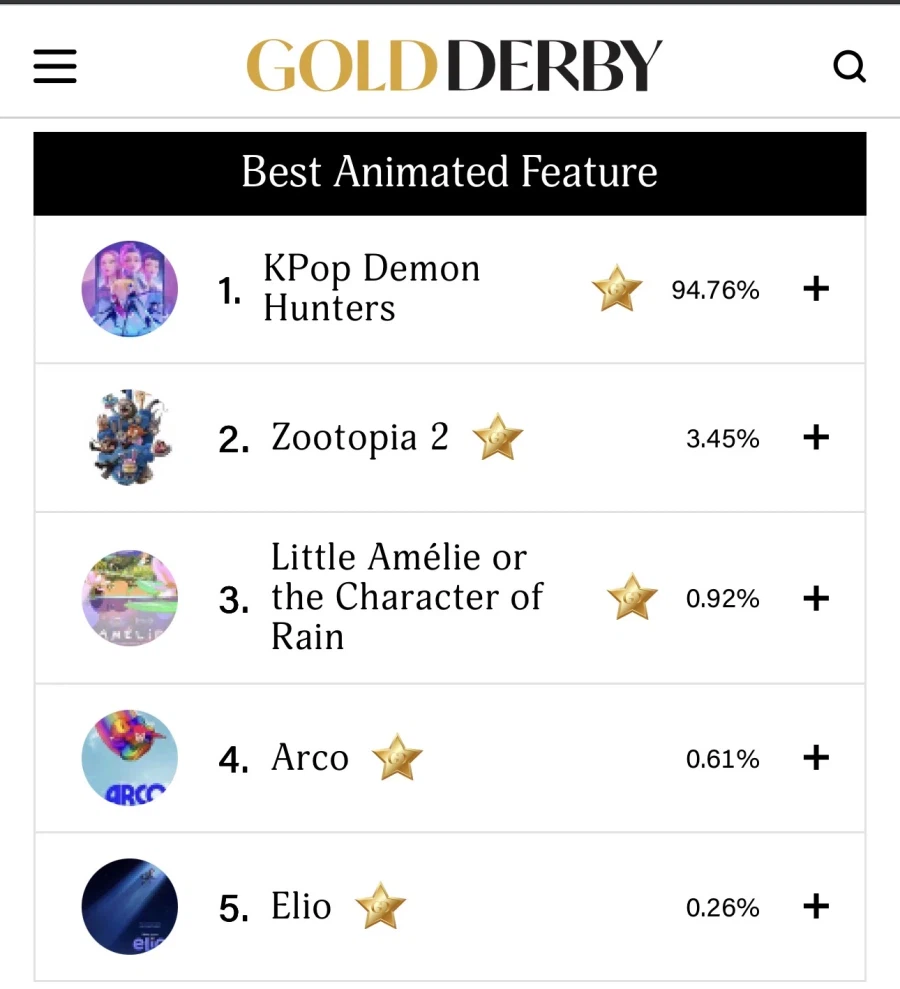Expand the Elio row plus icon
Image resolution: width=900 pixels, height=989 pixels.
point(816,907)
